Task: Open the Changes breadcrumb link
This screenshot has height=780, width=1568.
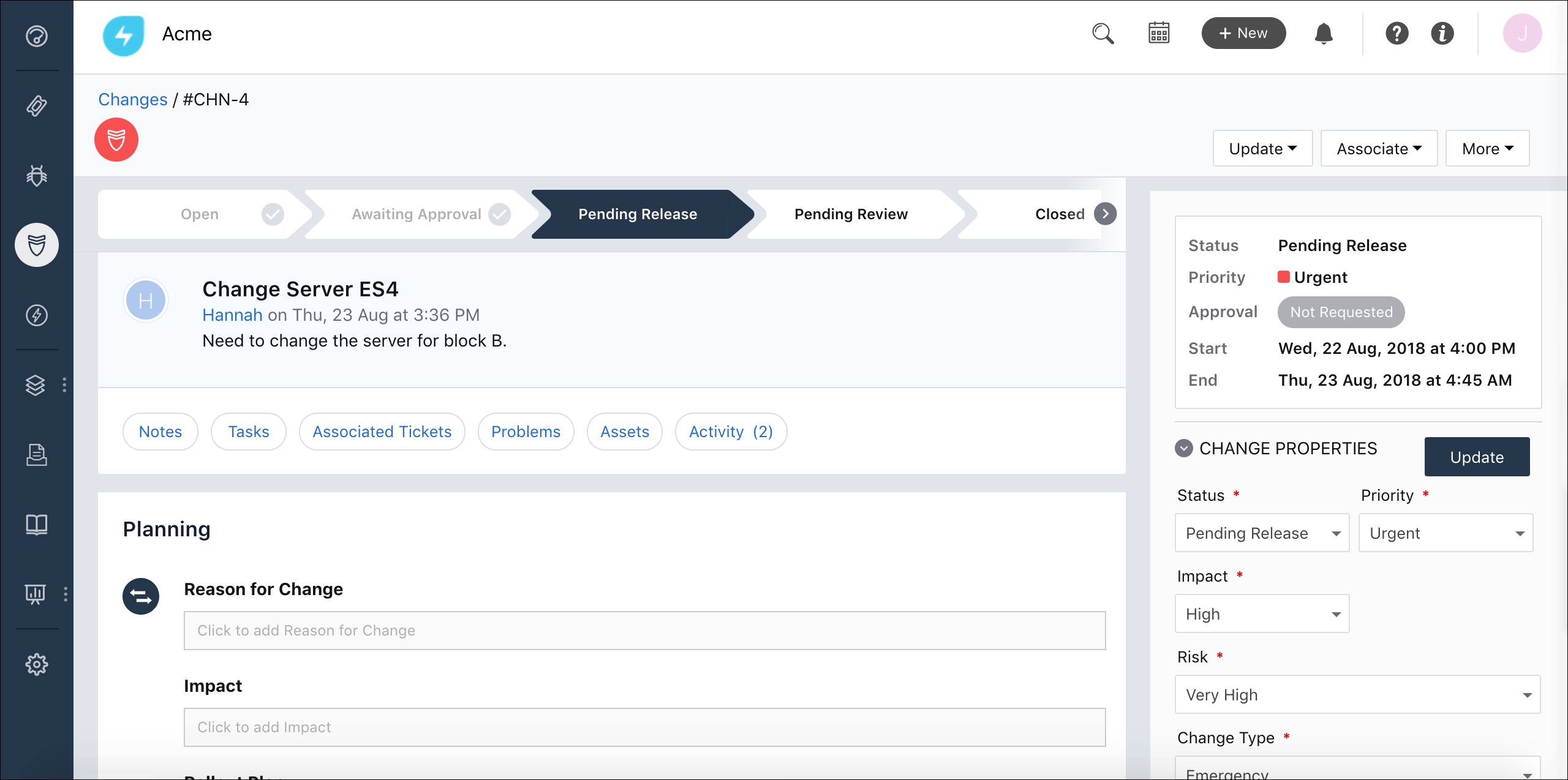Action: 132,100
